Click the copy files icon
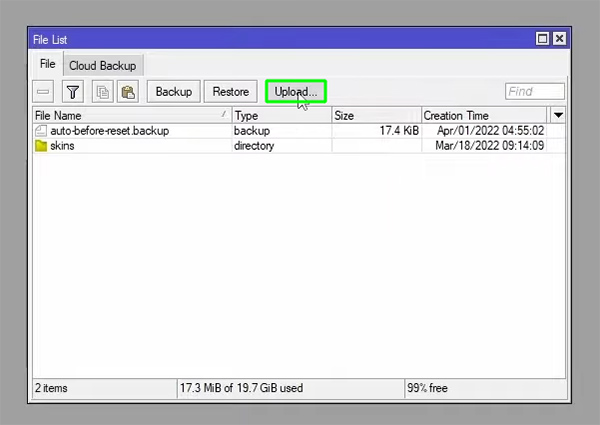The width and height of the screenshot is (600, 425). (x=102, y=92)
